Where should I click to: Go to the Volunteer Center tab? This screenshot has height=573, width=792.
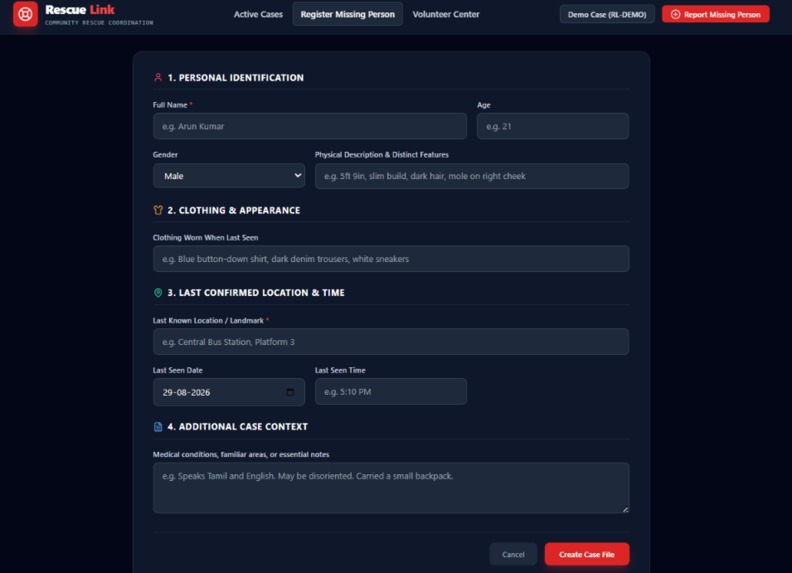[446, 14]
